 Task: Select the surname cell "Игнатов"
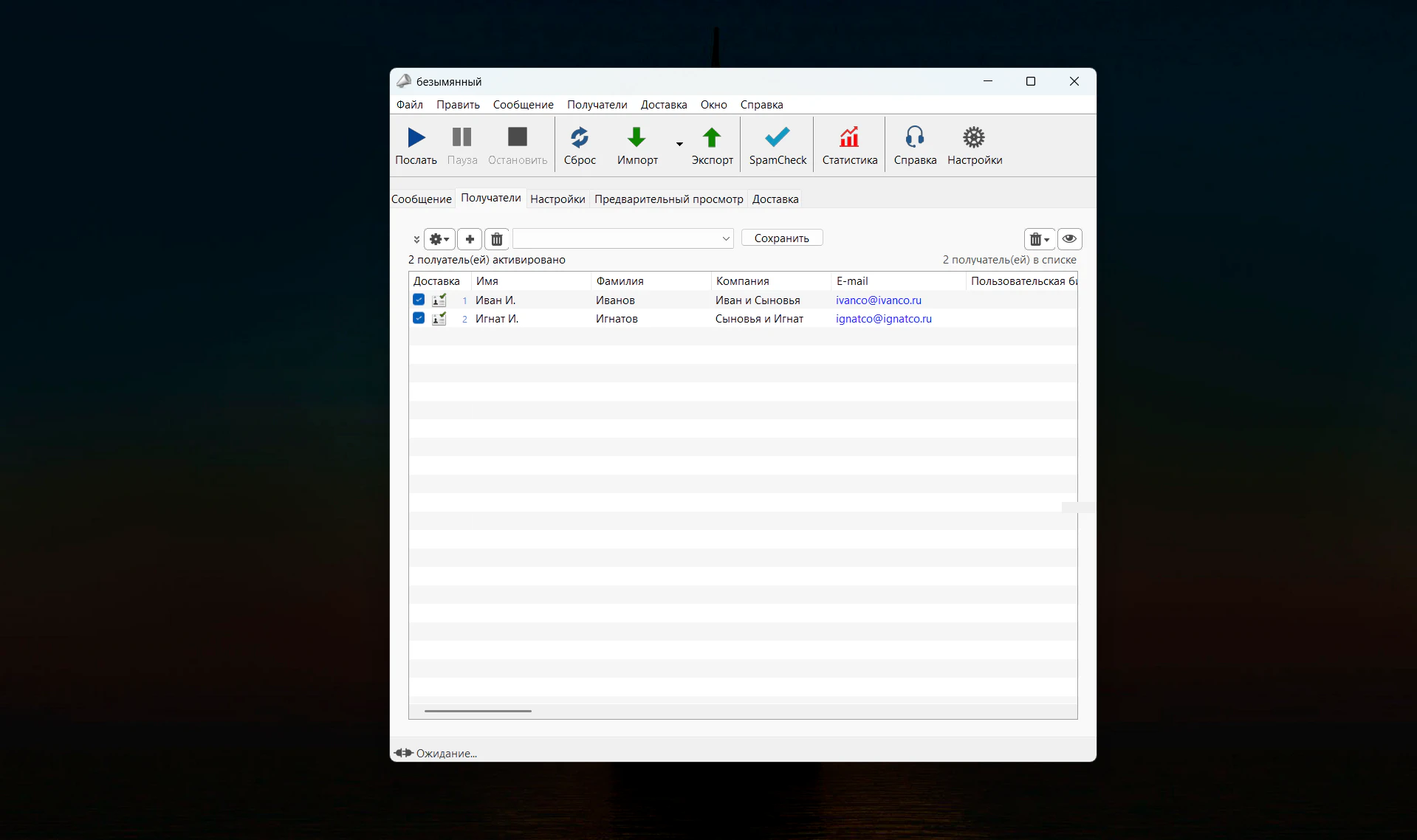pos(617,319)
